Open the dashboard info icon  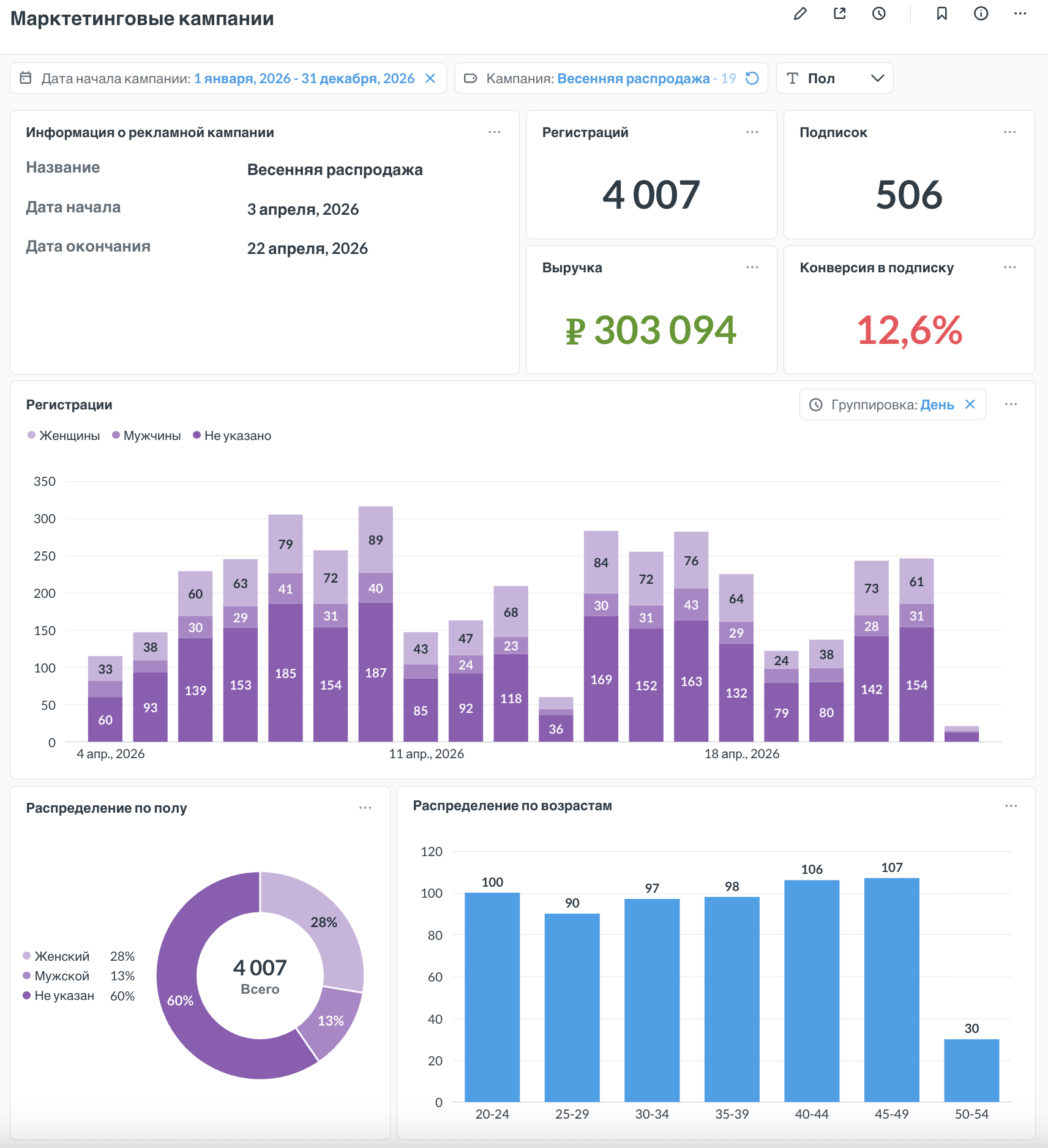(x=981, y=13)
